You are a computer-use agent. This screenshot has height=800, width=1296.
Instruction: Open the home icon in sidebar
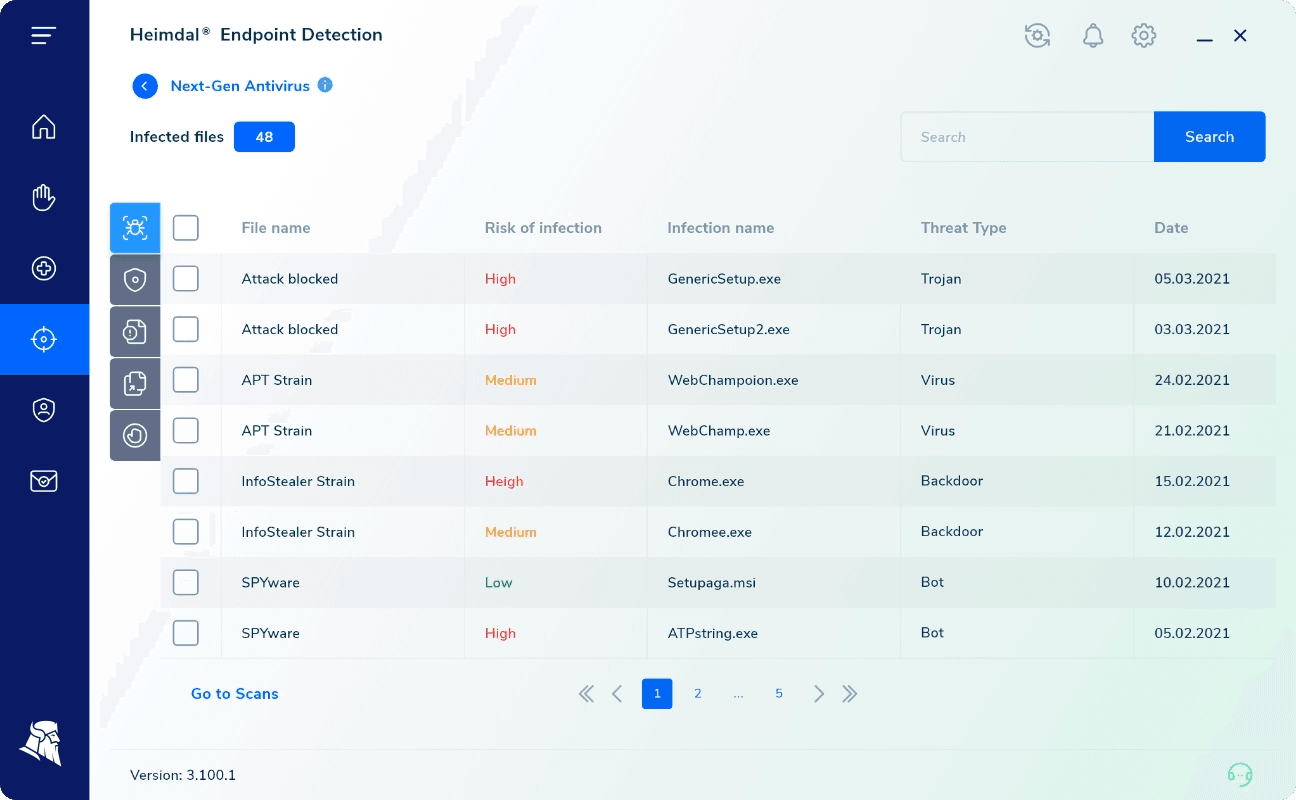(43, 127)
